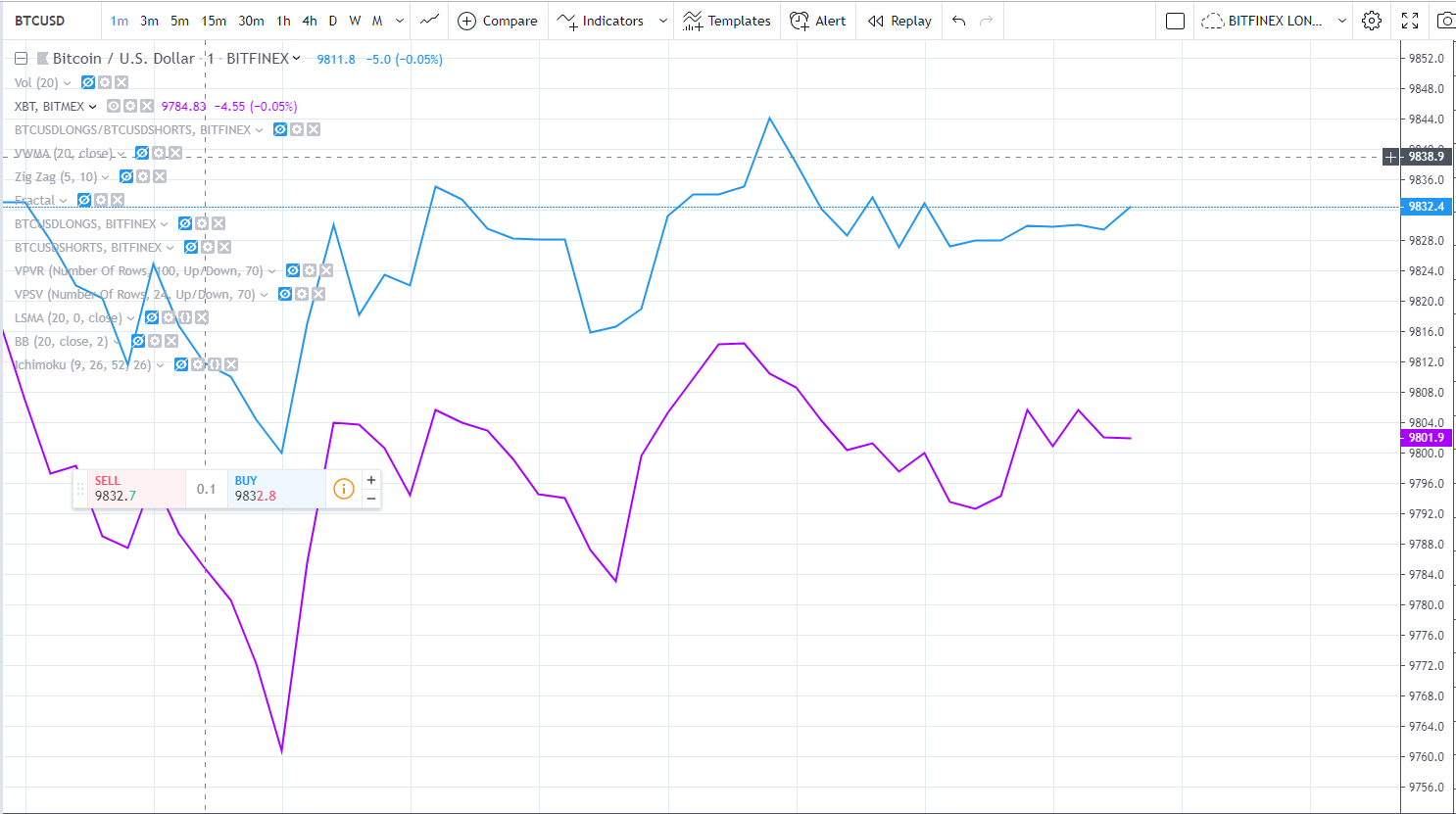Expand the BB (20, close, 2) chevron
Screen dimensions: 1456x814
[x=117, y=342]
